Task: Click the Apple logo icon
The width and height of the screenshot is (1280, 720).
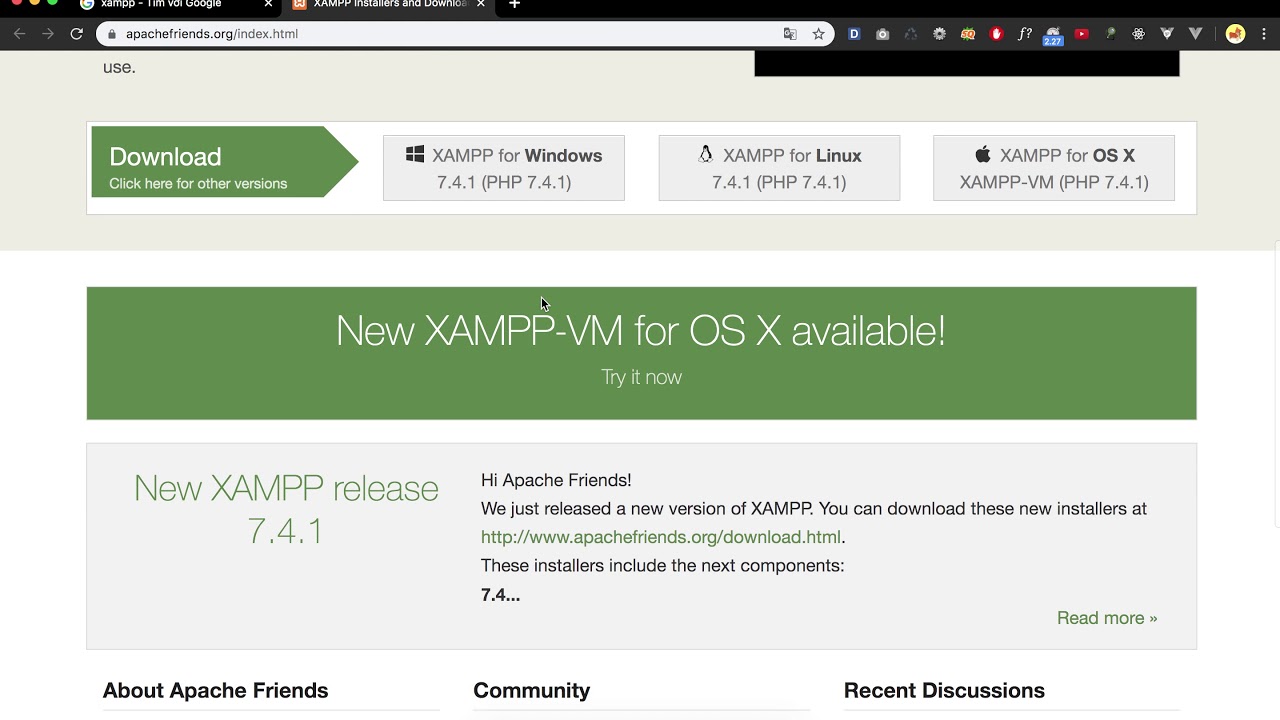Action: (983, 154)
